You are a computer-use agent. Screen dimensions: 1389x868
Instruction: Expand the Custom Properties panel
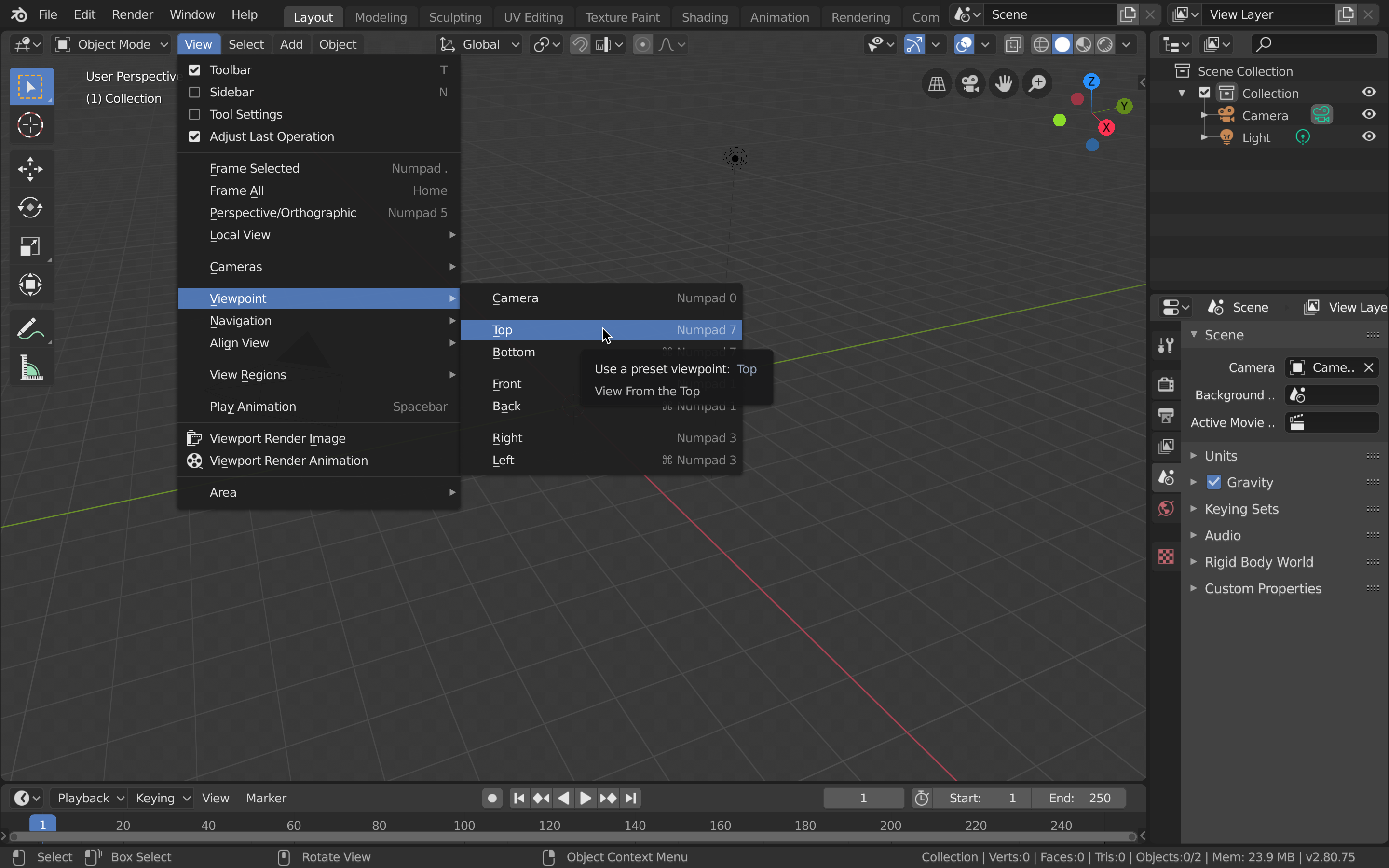click(x=1262, y=589)
